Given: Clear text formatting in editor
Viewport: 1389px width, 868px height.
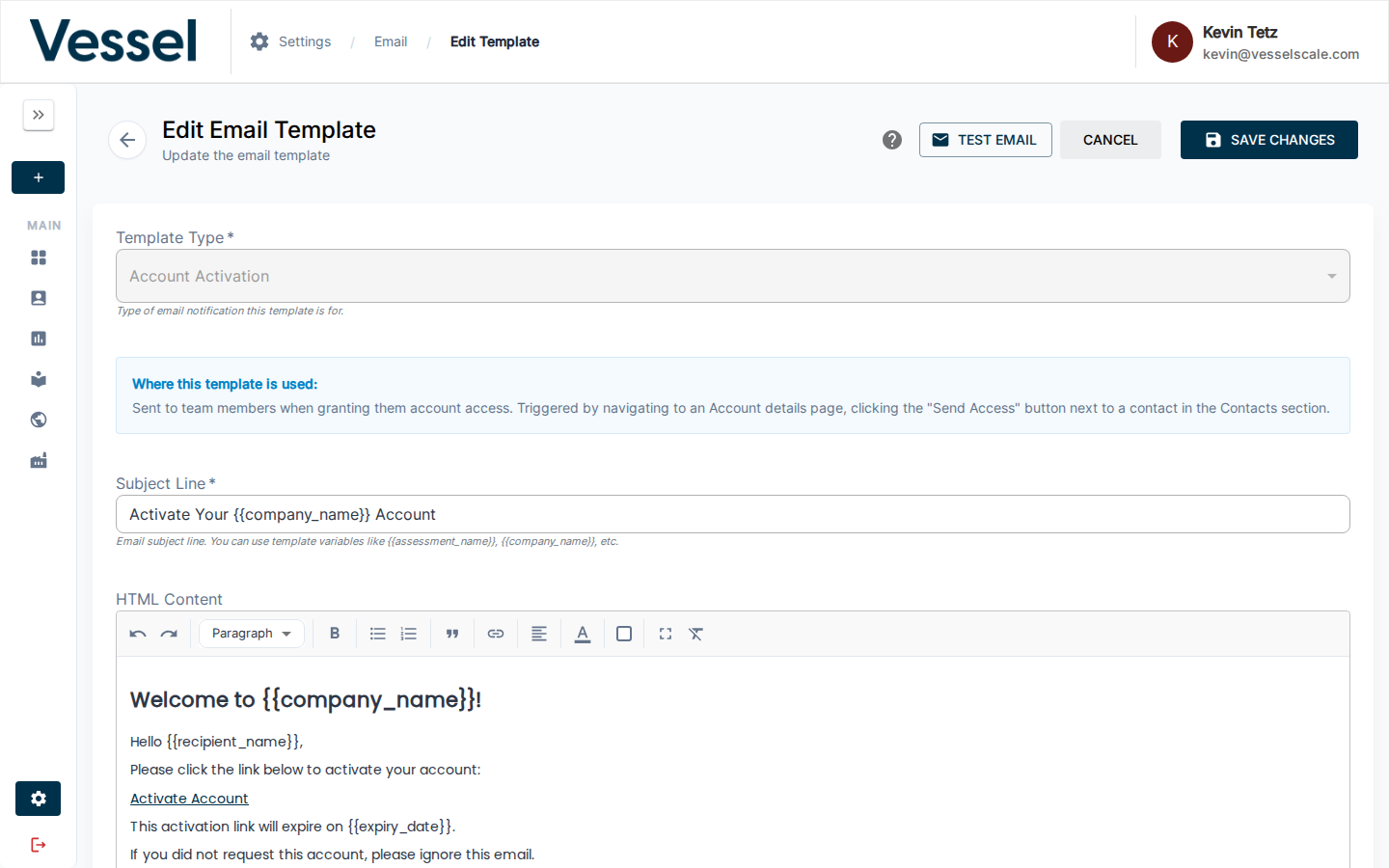Looking at the screenshot, I should click(x=695, y=634).
